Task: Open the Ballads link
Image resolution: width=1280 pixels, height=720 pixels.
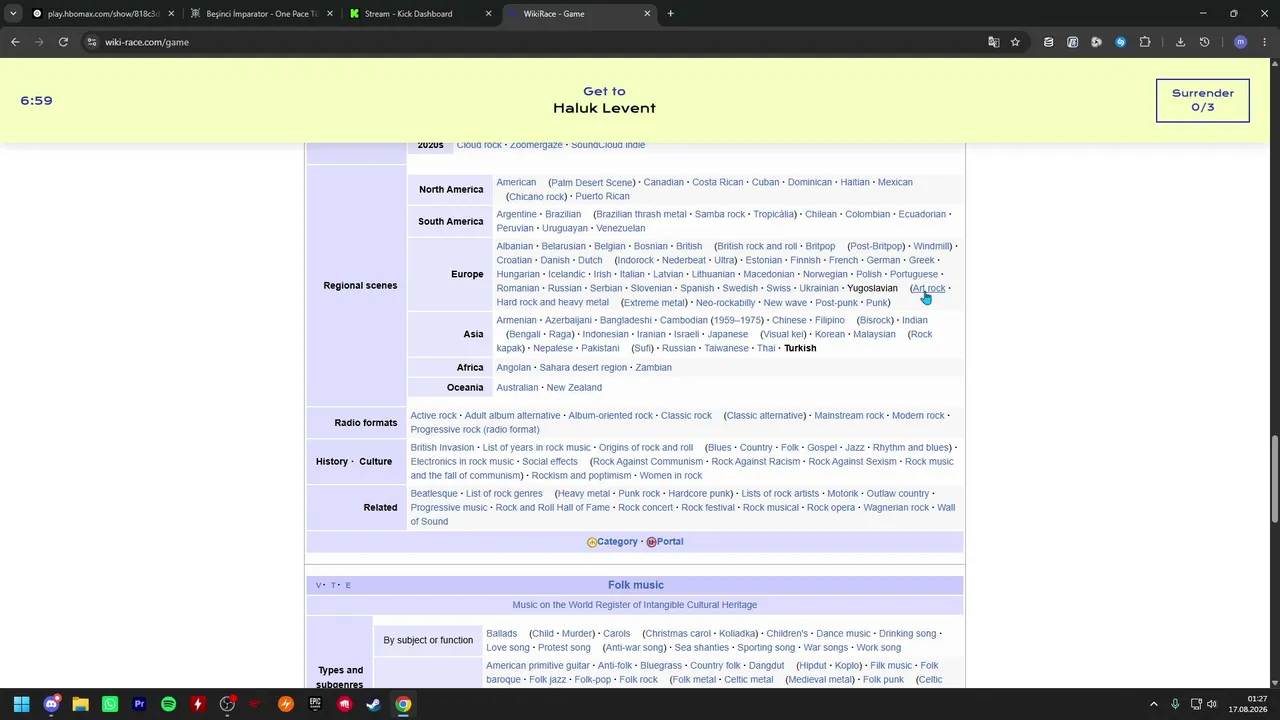Action: (501, 633)
